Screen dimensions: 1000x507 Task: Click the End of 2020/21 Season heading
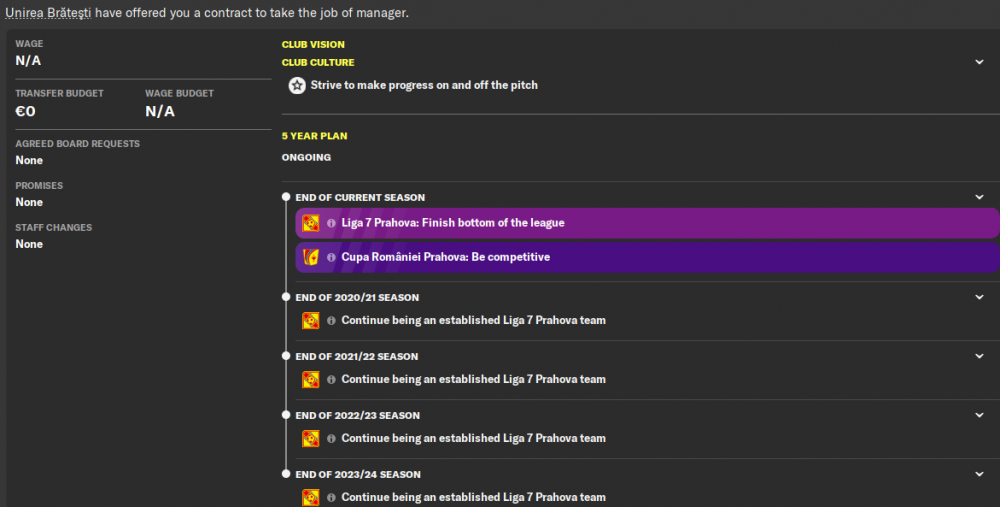pos(357,298)
